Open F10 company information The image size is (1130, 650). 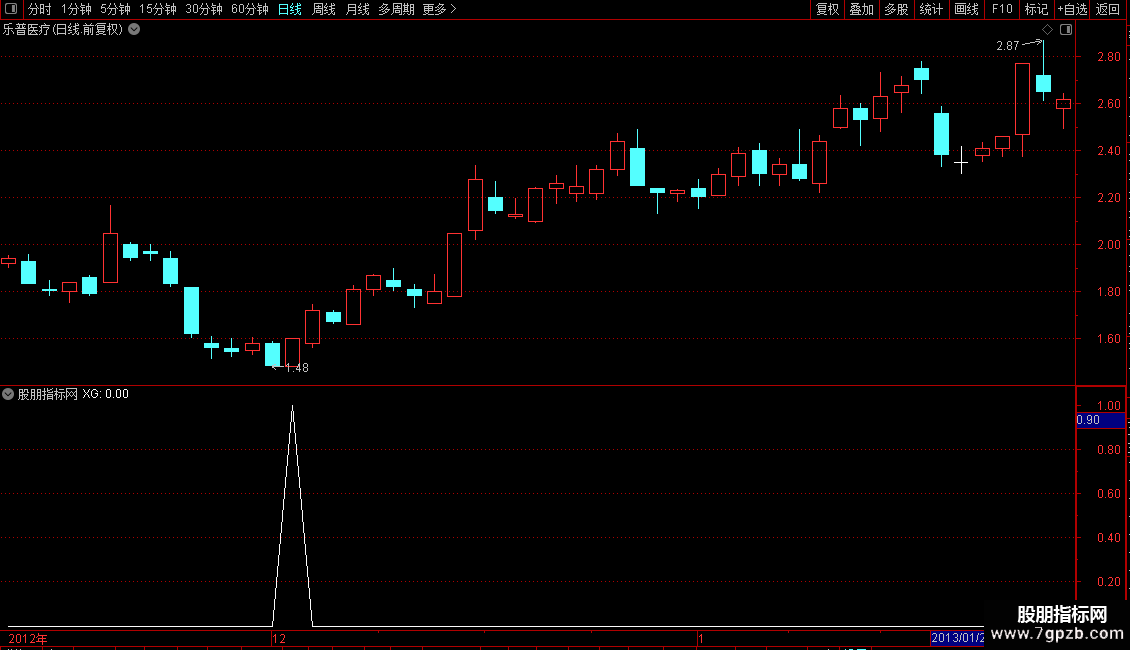click(x=1002, y=9)
